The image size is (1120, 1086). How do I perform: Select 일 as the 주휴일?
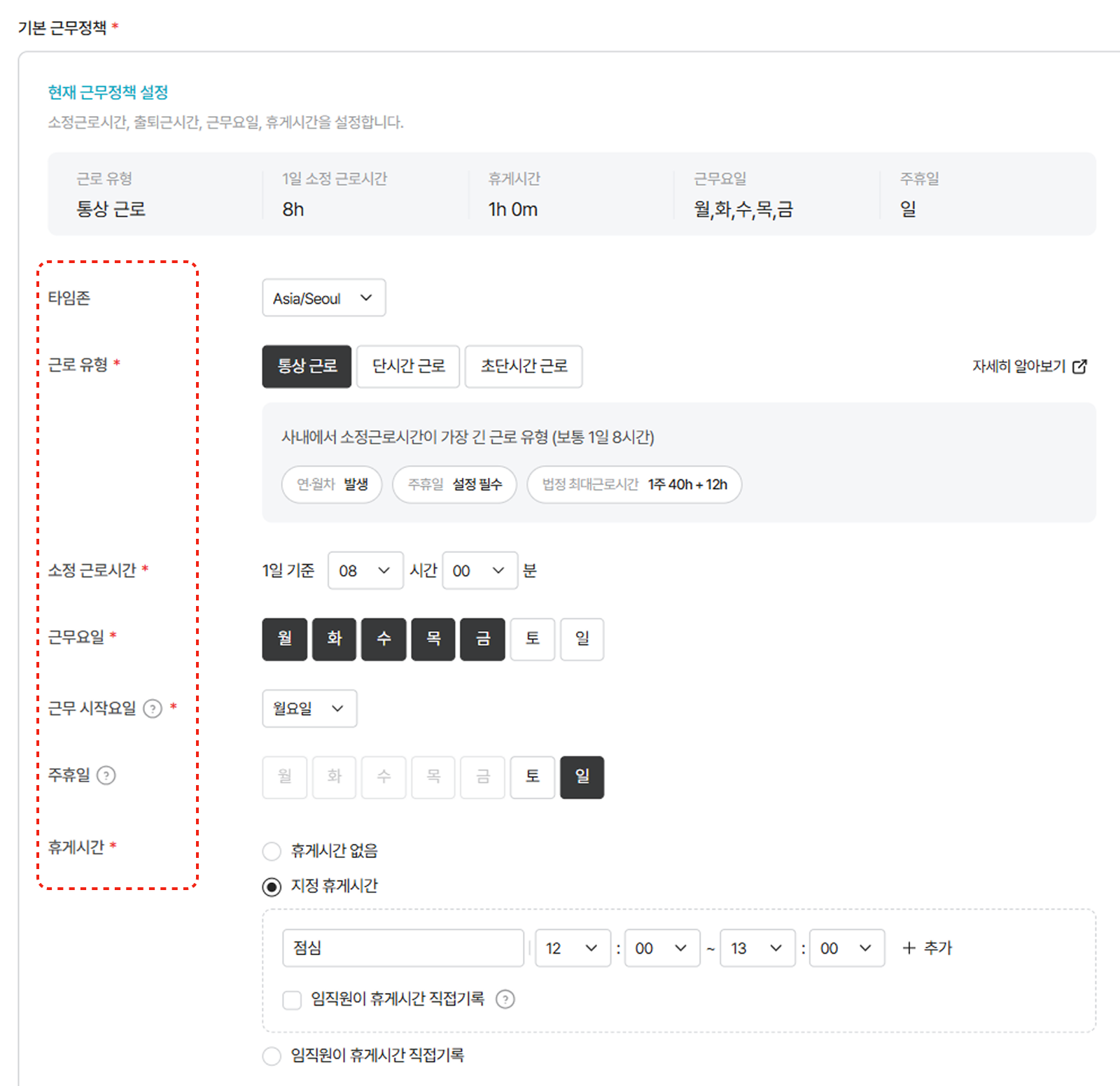point(582,777)
